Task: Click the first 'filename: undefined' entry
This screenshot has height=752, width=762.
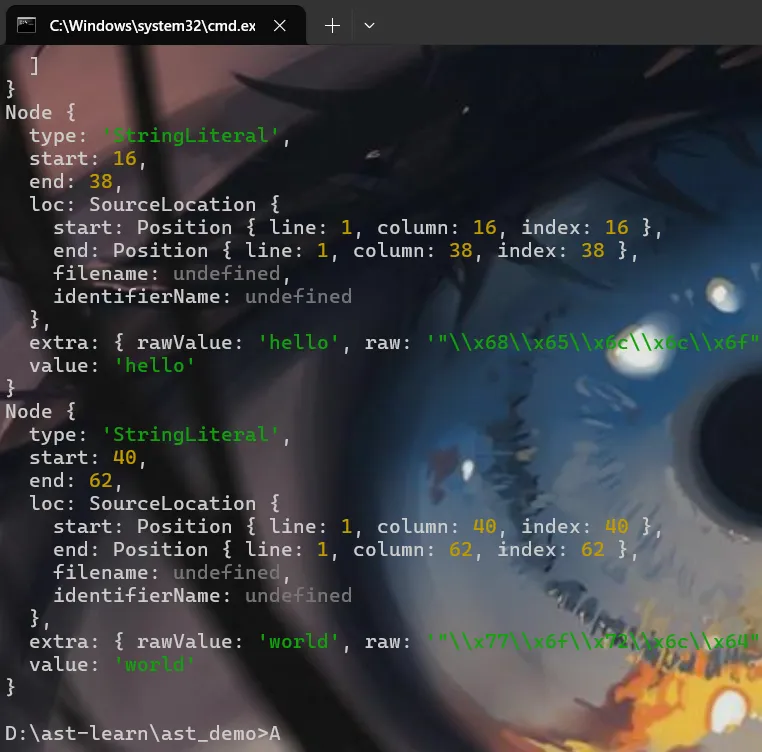Action: [x=171, y=274]
